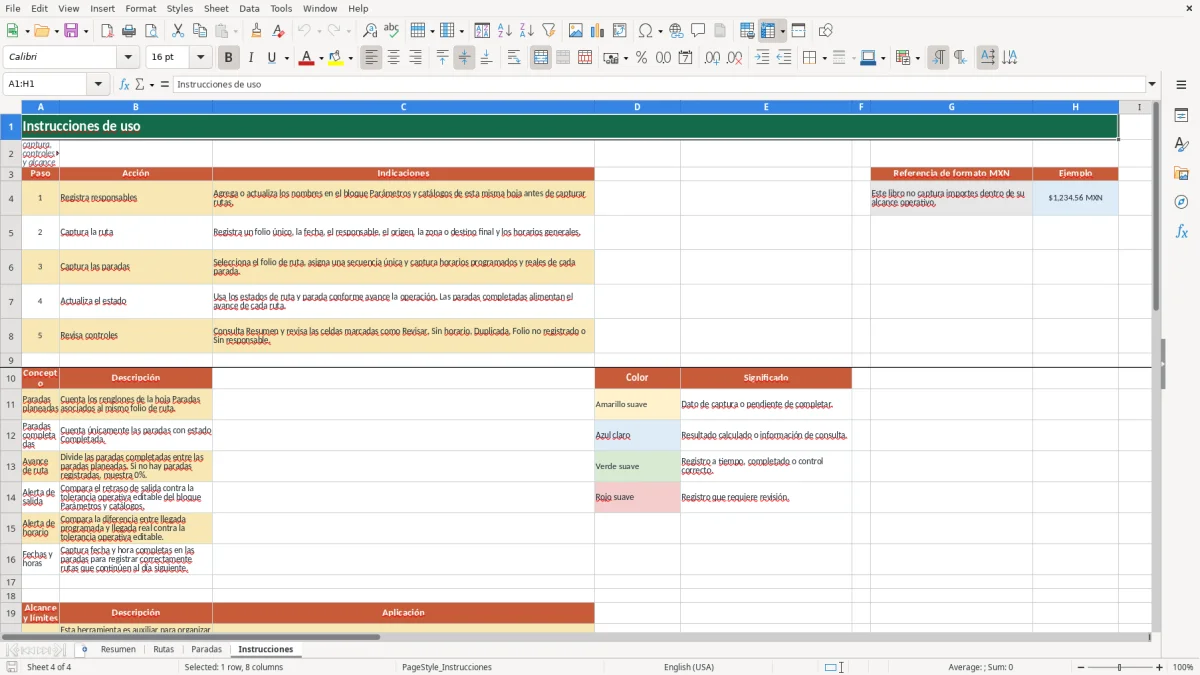Expand the formula bar

1152,84
